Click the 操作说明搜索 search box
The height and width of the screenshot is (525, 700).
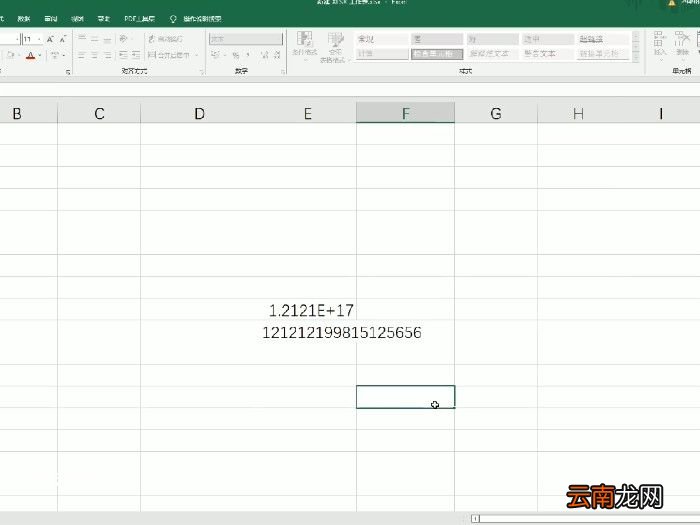[x=202, y=19]
